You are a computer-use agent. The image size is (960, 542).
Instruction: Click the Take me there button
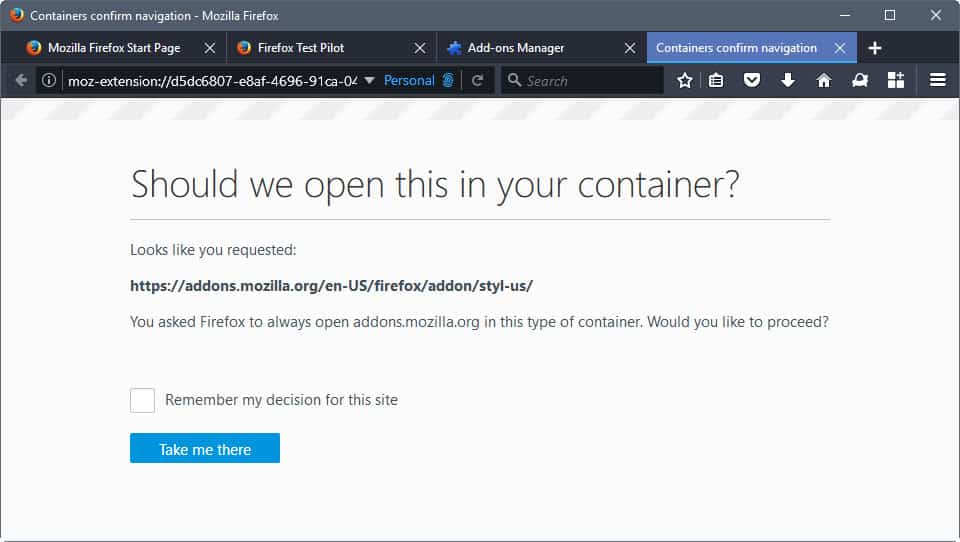[x=204, y=448]
